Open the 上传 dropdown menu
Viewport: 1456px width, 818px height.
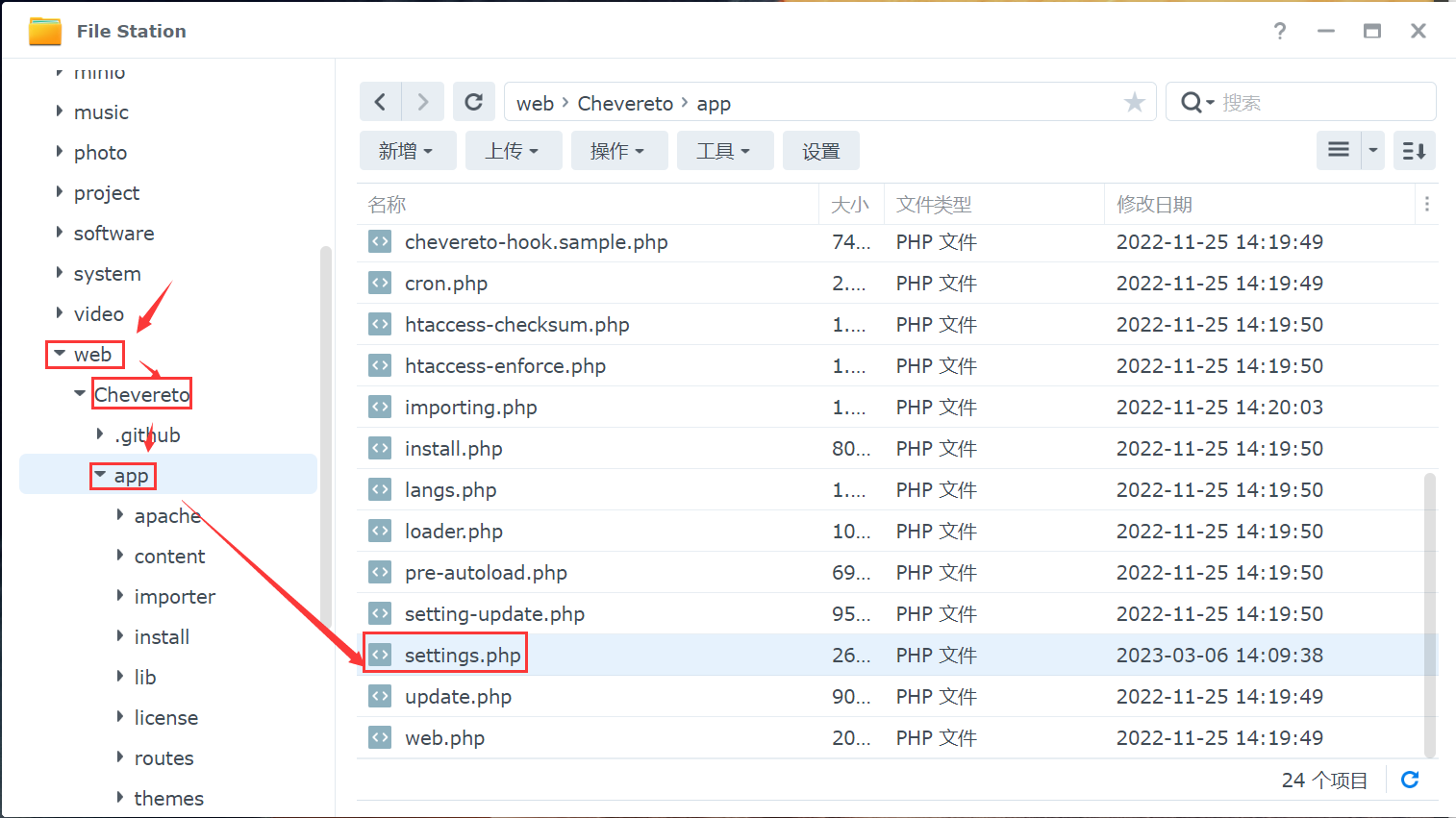pyautogui.click(x=514, y=151)
